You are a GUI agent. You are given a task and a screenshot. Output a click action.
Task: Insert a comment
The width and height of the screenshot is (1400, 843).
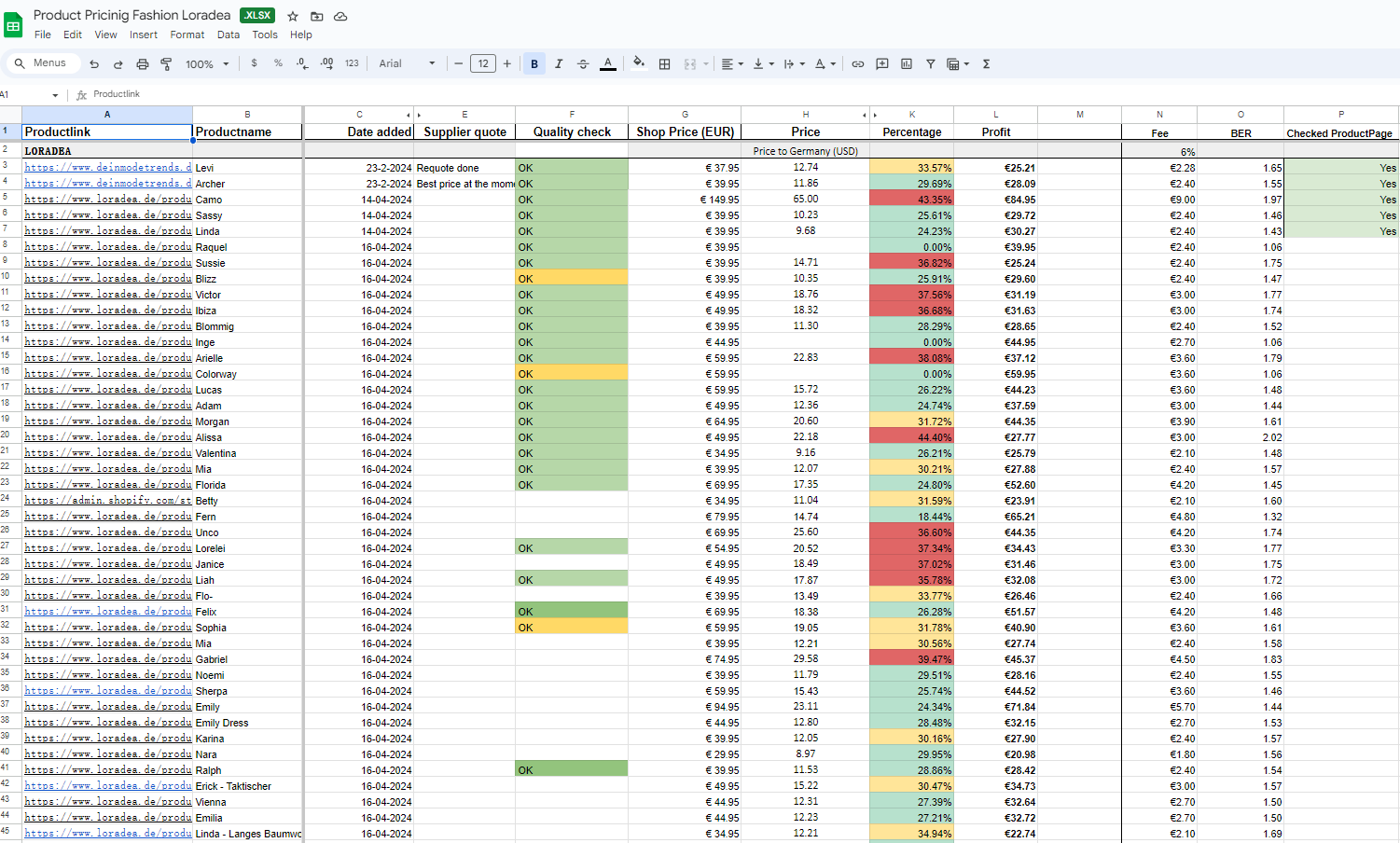click(882, 63)
